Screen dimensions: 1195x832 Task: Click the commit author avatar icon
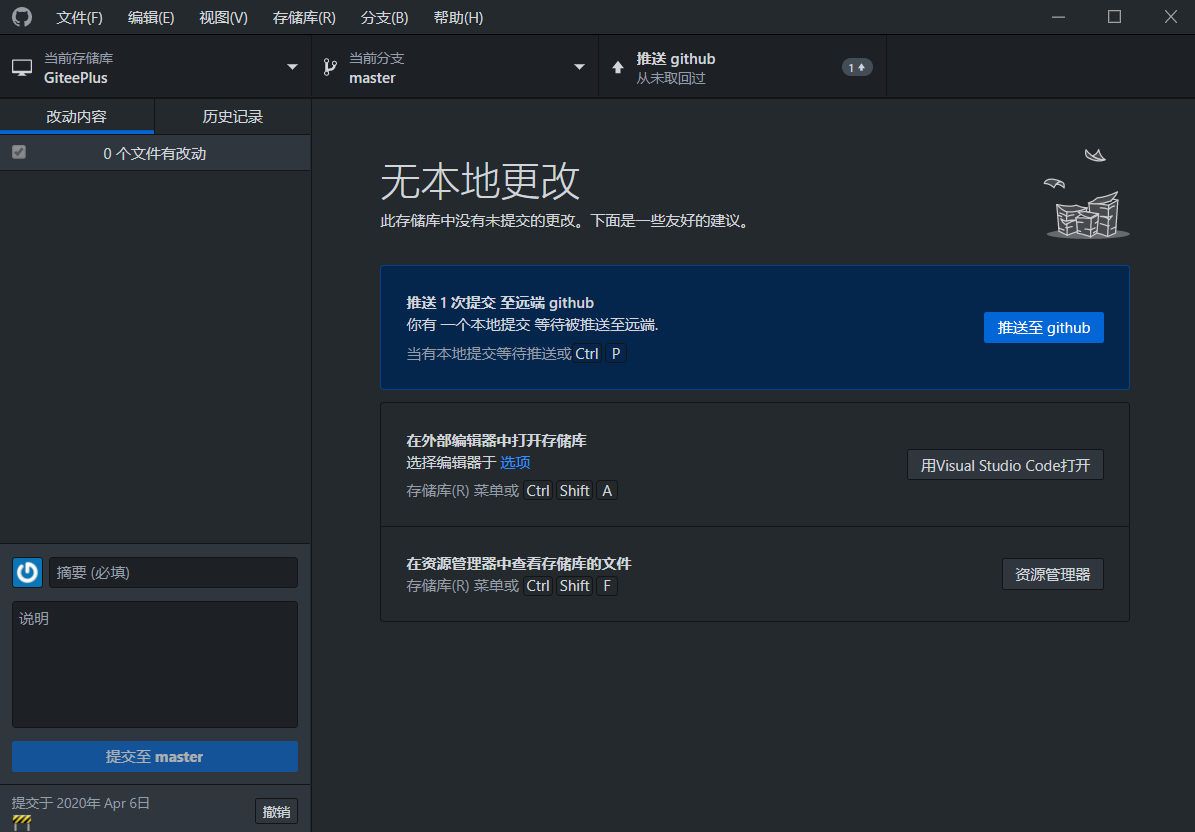click(x=27, y=572)
